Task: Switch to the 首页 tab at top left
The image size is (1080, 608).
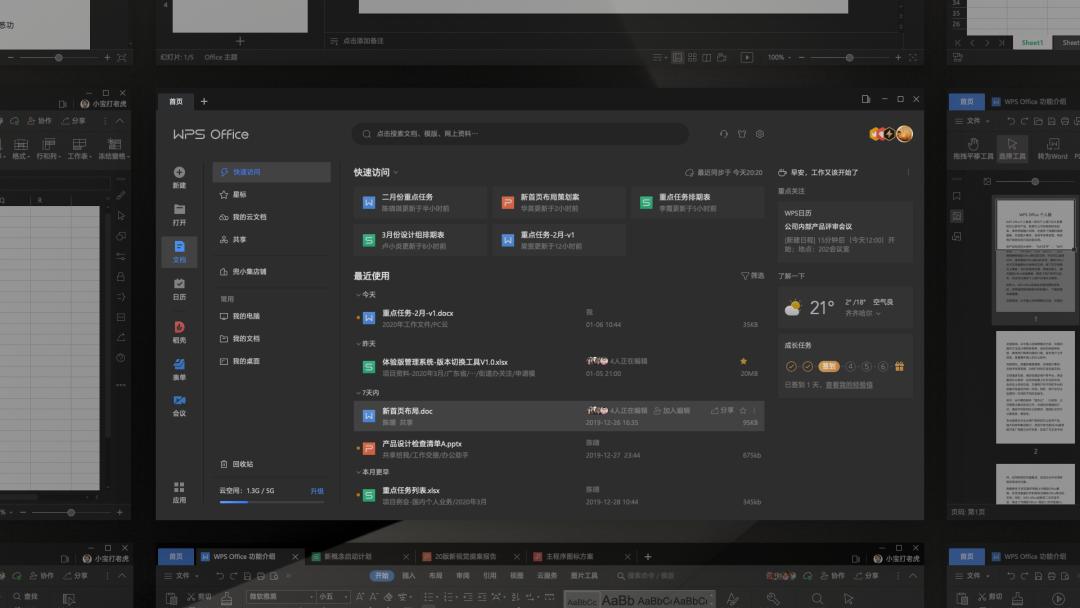Action: [x=177, y=101]
